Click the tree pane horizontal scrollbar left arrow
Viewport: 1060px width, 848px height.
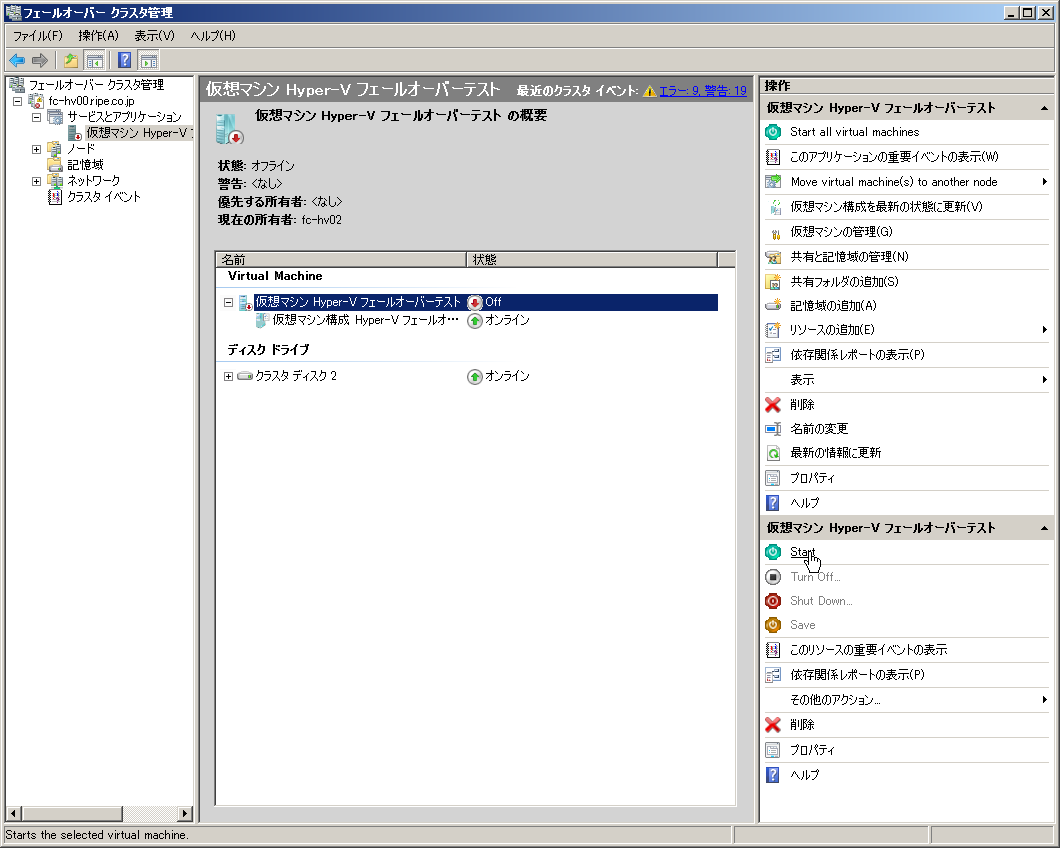[x=13, y=813]
